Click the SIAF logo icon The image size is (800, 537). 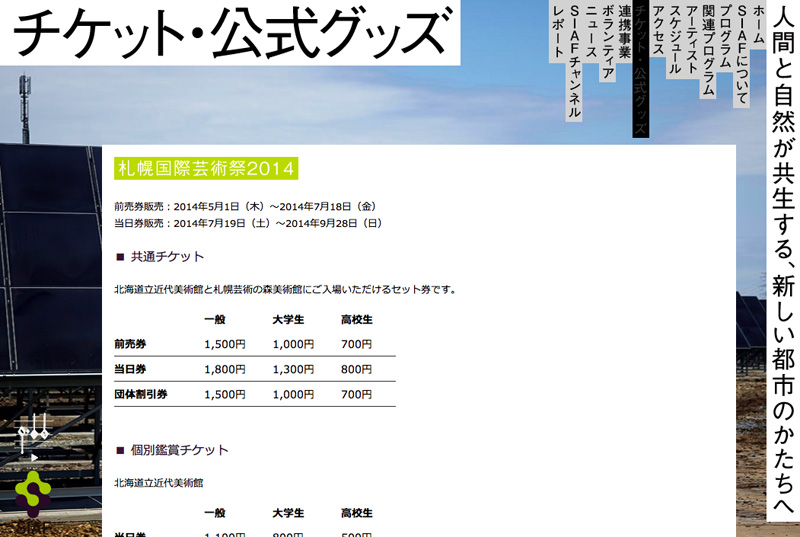point(33,490)
